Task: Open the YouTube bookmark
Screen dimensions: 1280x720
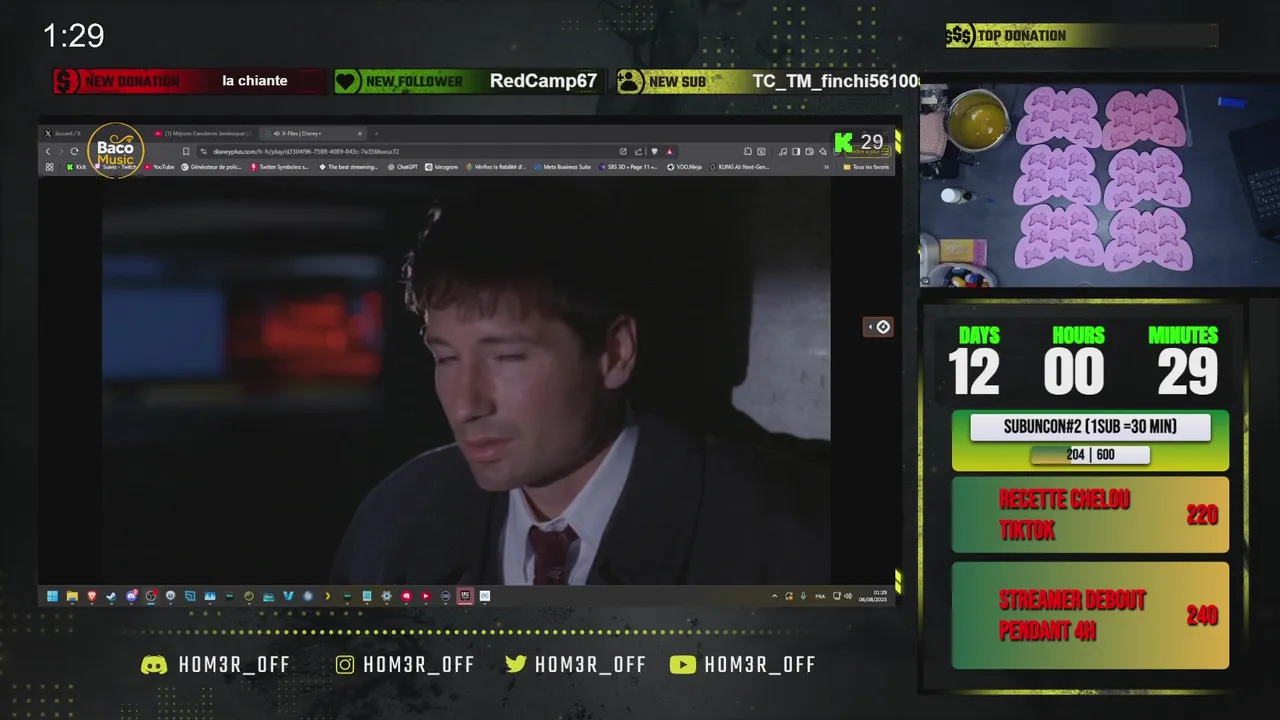Action: click(x=159, y=167)
